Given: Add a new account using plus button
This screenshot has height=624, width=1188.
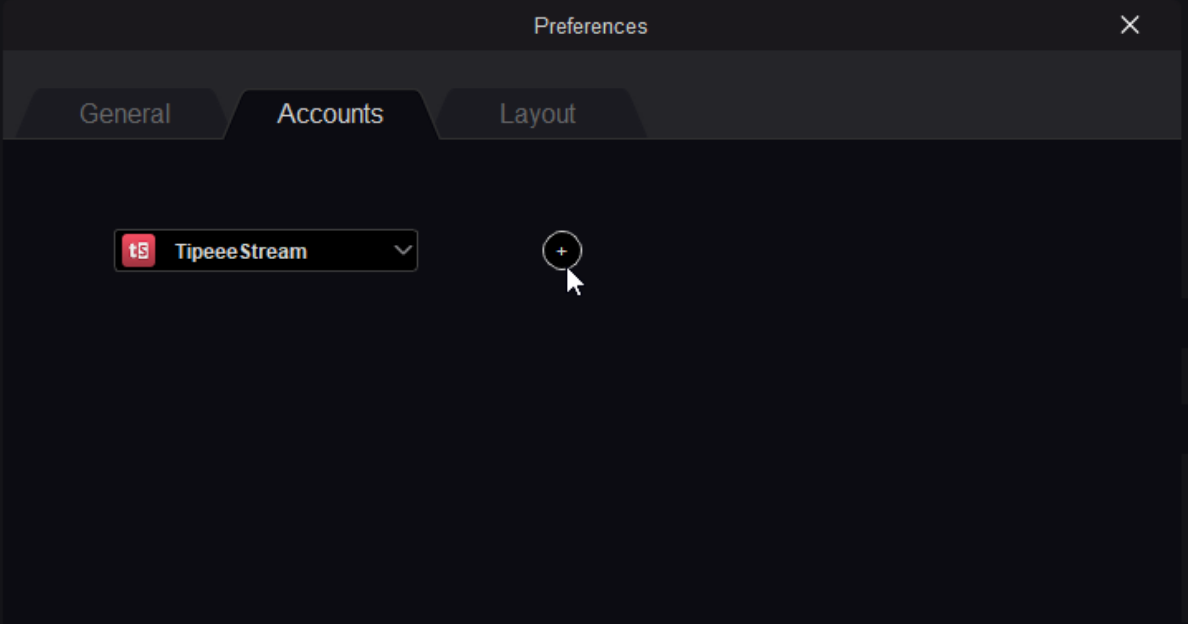Looking at the screenshot, I should point(561,251).
